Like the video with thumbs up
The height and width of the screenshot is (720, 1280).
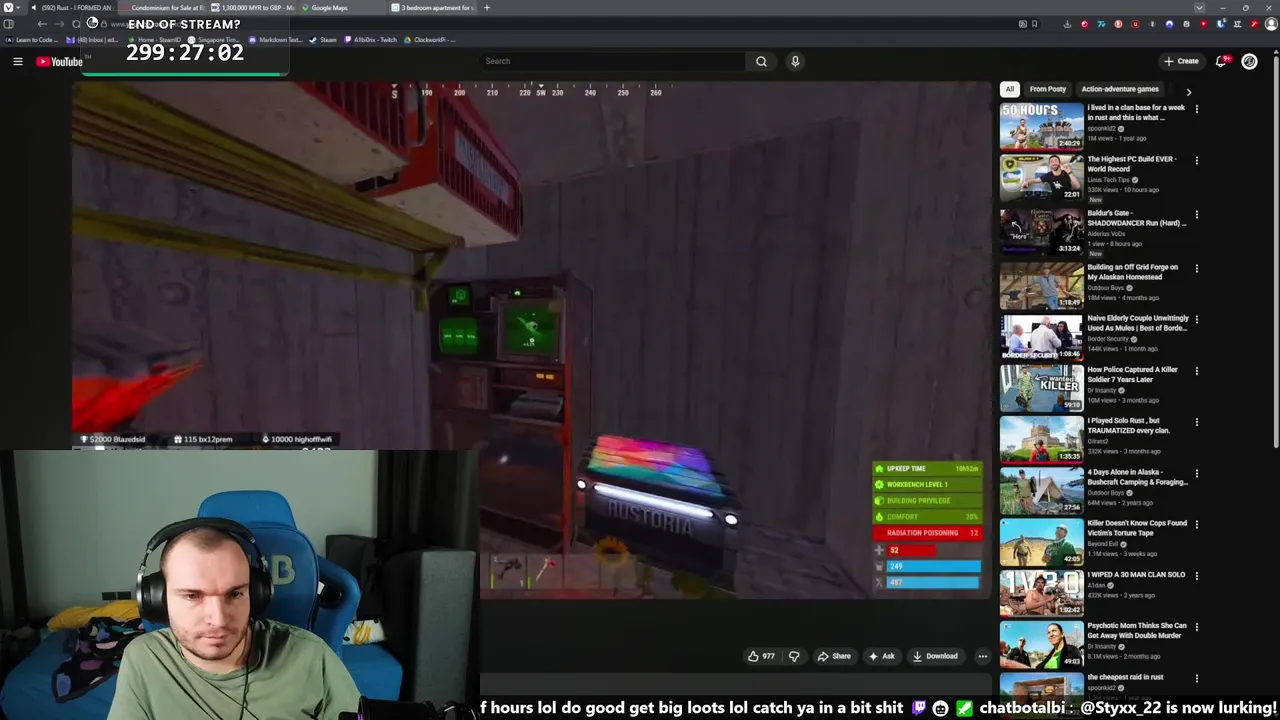click(x=761, y=656)
